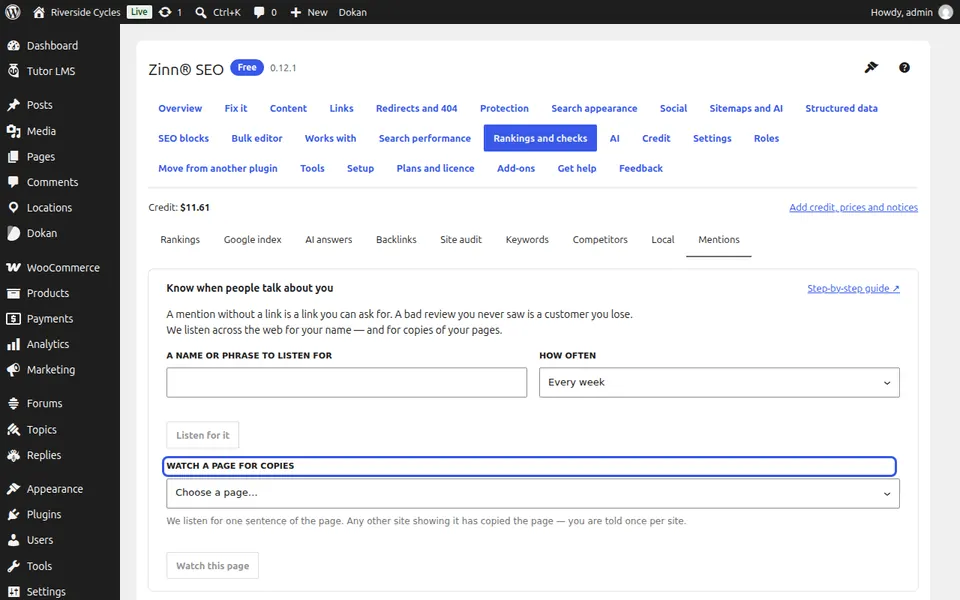Click the Howdy, admin account menu
Image resolution: width=960 pixels, height=600 pixels.
click(x=911, y=12)
